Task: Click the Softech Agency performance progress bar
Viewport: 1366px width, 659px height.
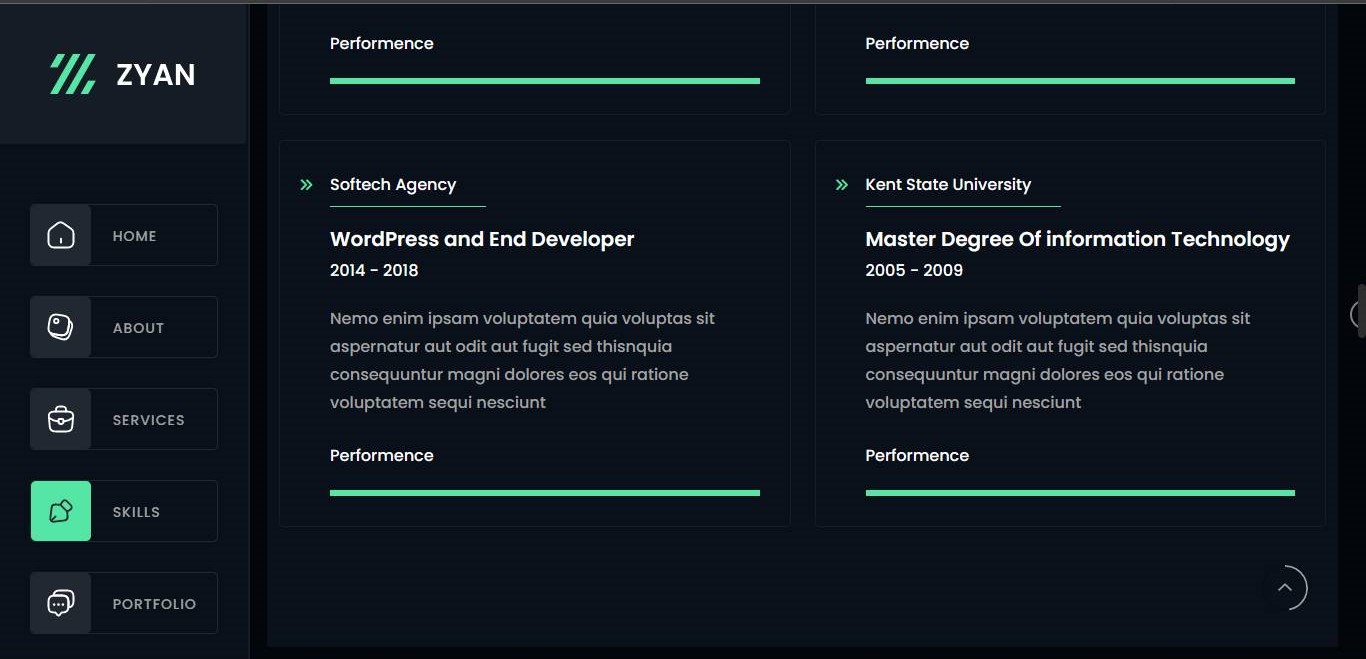Action: (545, 493)
